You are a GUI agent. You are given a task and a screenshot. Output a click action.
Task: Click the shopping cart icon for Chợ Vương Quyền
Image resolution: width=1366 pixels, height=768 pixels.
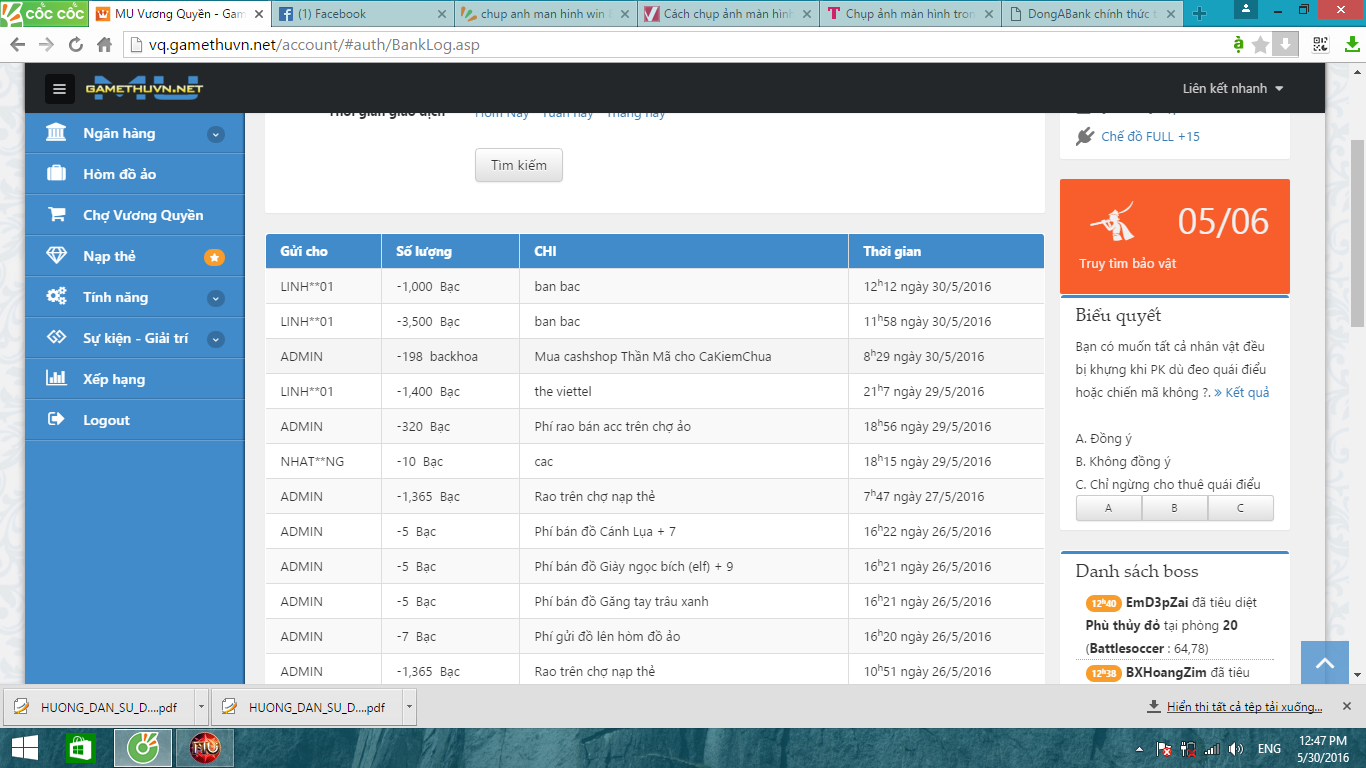57,215
